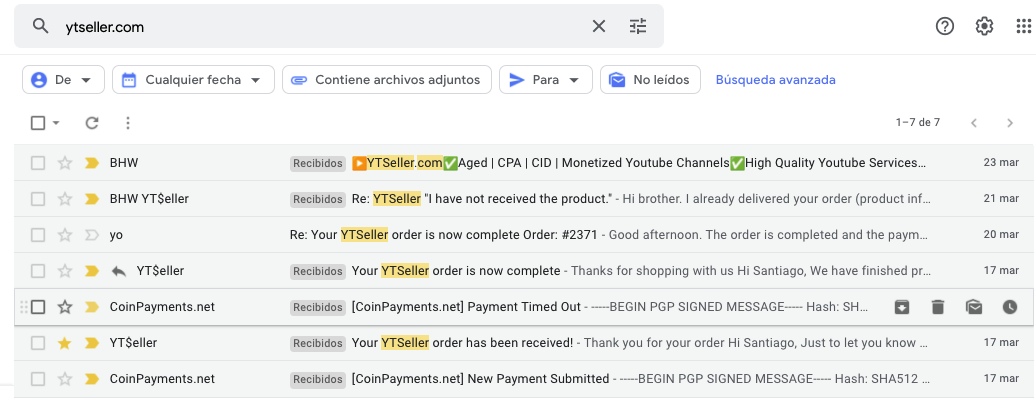This screenshot has width=1036, height=417.
Task: Open the Cualquier fecha date dropdown
Action: pyautogui.click(x=193, y=79)
